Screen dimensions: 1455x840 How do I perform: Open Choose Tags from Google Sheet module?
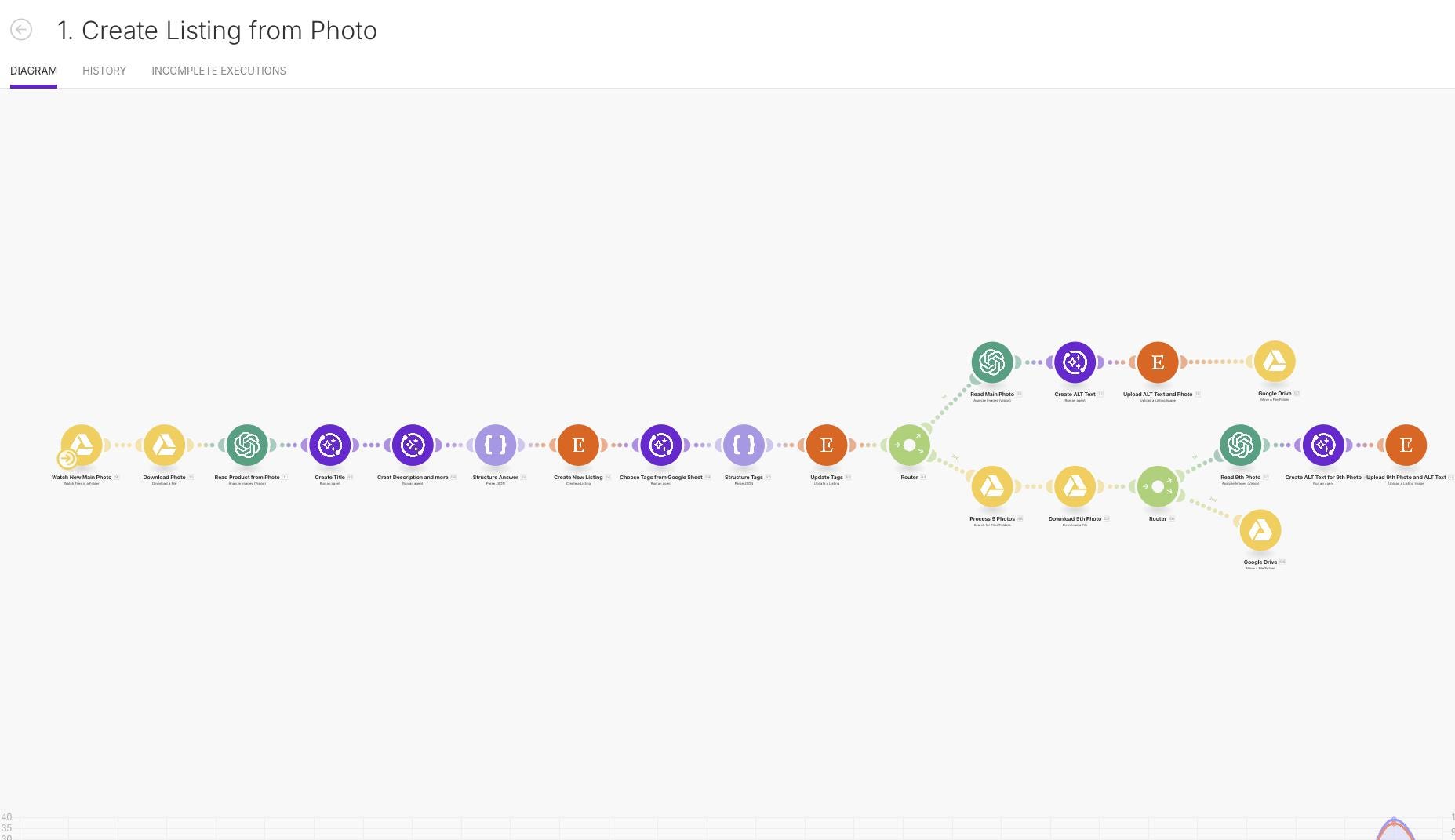(661, 445)
